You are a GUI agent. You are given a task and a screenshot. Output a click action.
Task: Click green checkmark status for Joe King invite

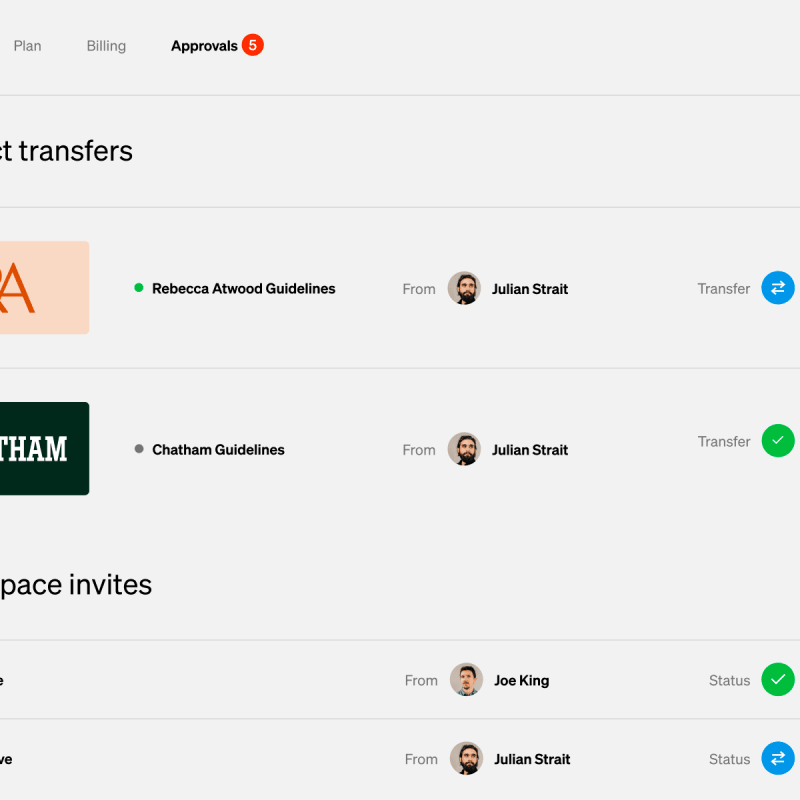tap(778, 679)
